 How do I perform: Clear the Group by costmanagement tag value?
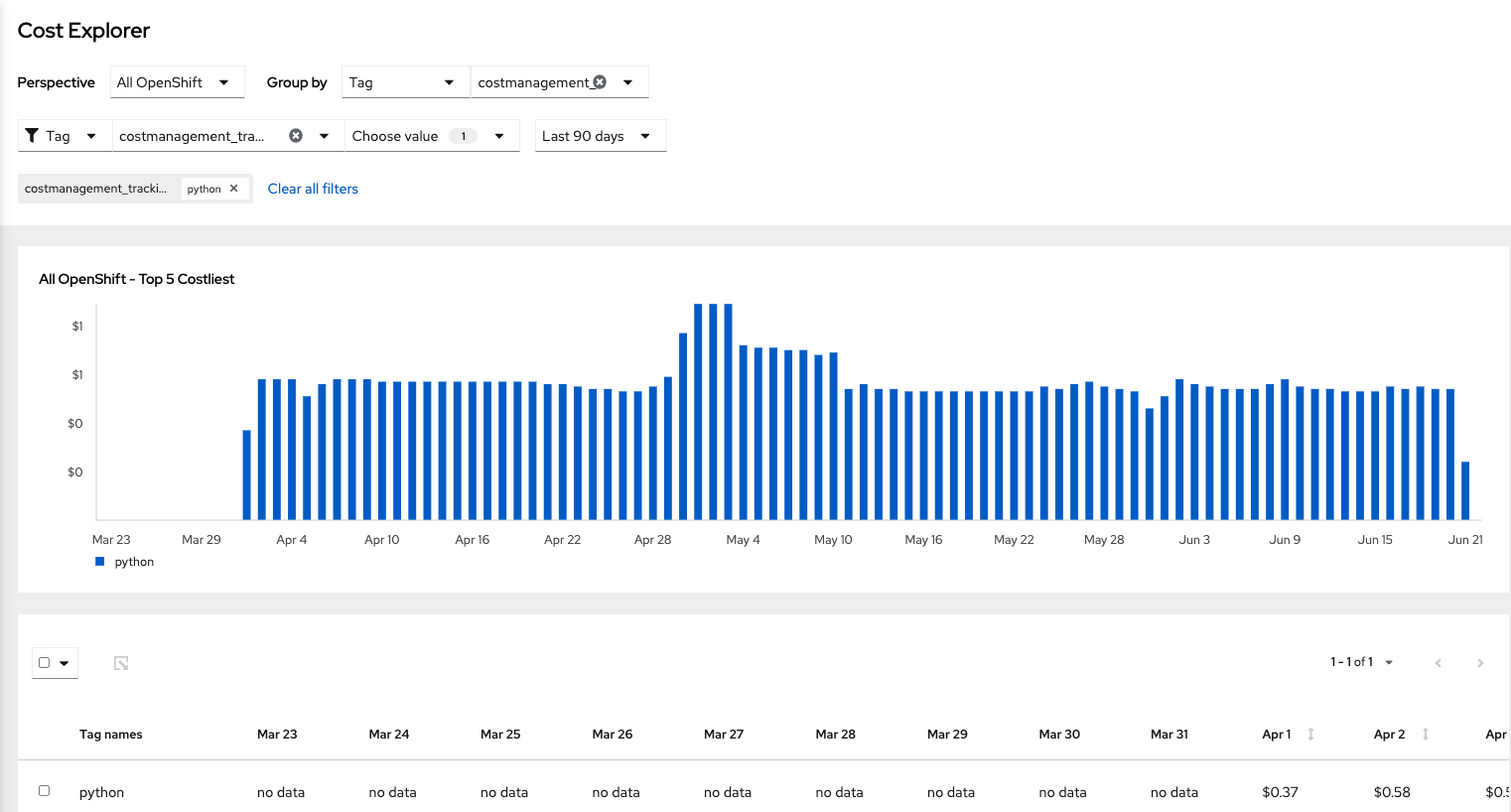pyautogui.click(x=600, y=82)
